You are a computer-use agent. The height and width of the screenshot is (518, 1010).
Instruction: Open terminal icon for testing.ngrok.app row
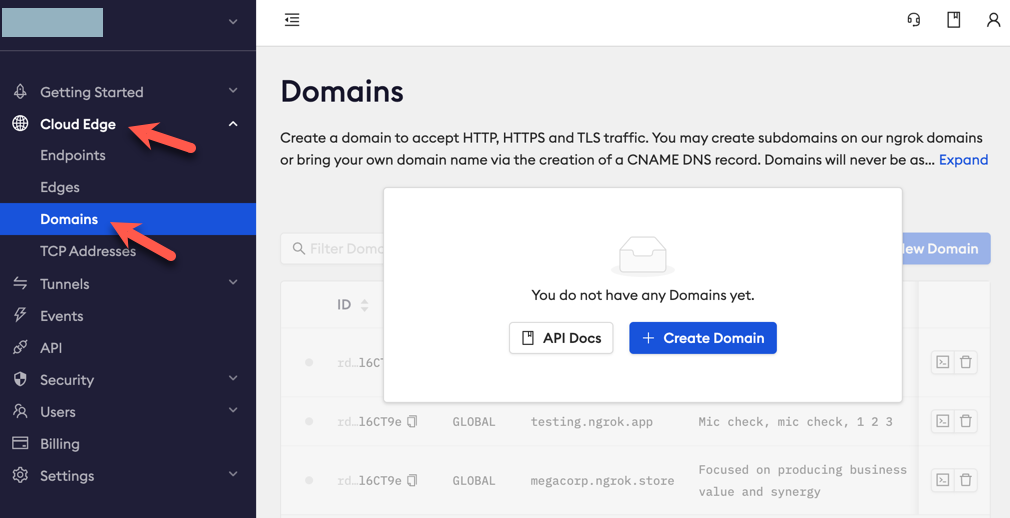(x=943, y=421)
